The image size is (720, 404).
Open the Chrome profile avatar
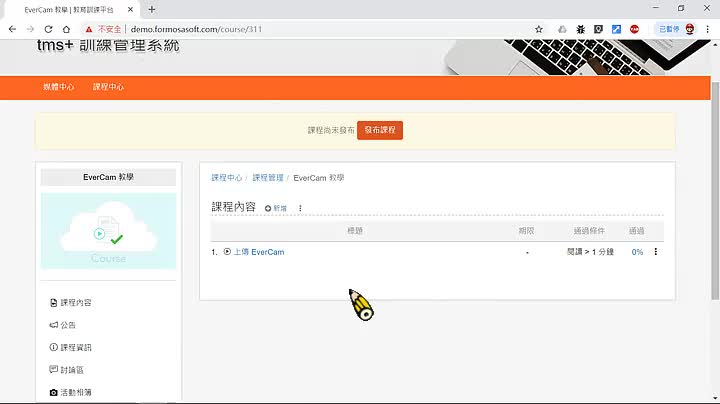pos(690,29)
